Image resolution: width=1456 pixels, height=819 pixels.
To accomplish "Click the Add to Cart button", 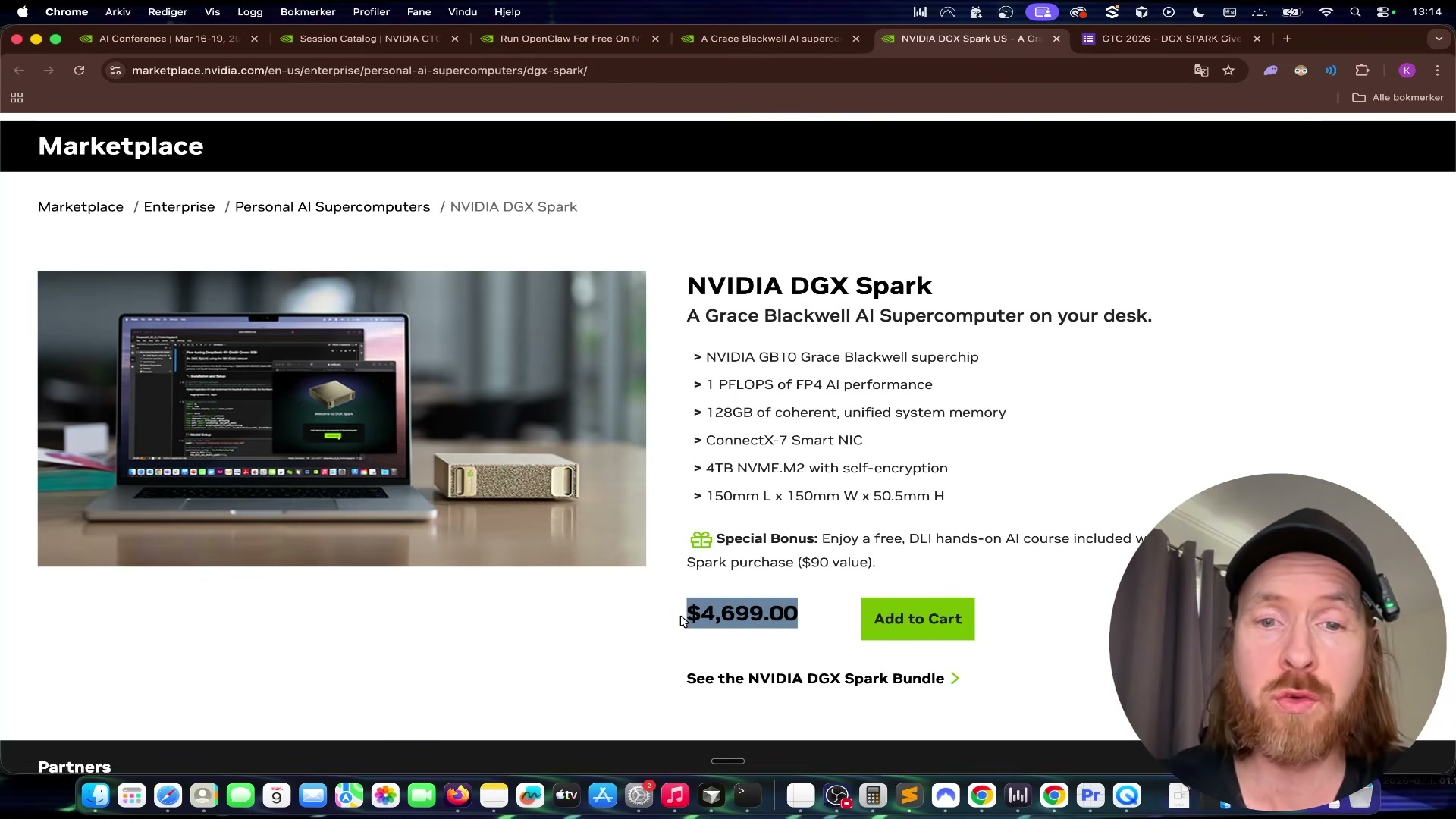I will [x=918, y=619].
